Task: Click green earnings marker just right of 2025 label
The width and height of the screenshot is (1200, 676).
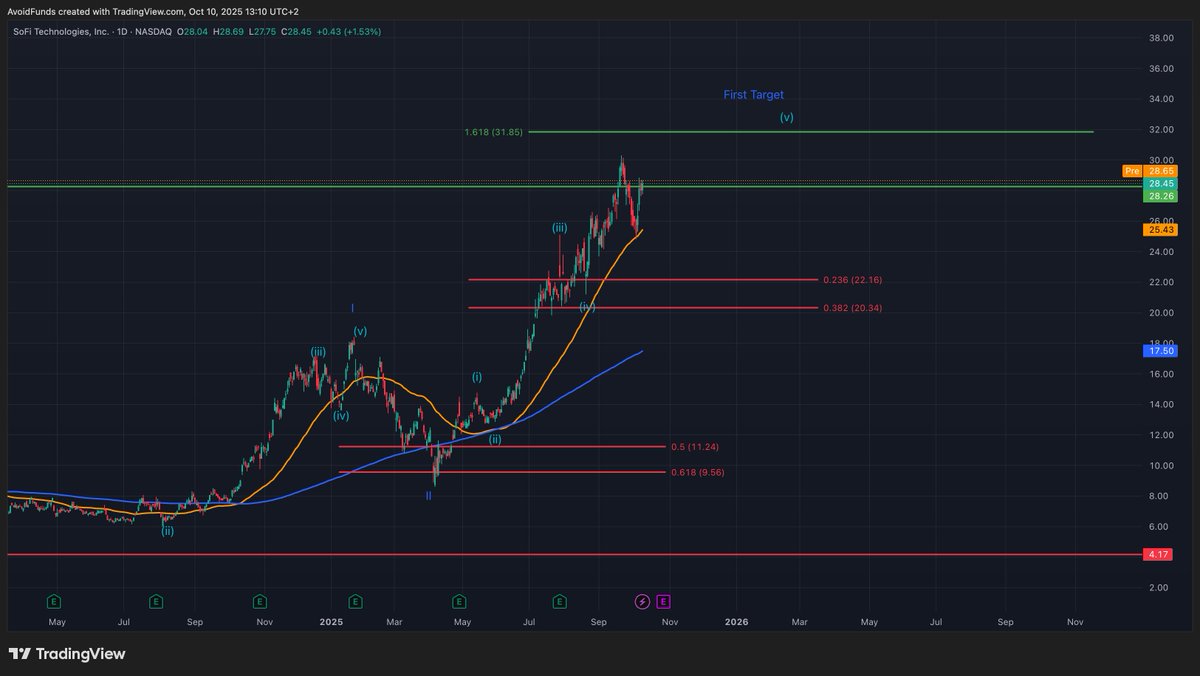Action: (x=355, y=601)
